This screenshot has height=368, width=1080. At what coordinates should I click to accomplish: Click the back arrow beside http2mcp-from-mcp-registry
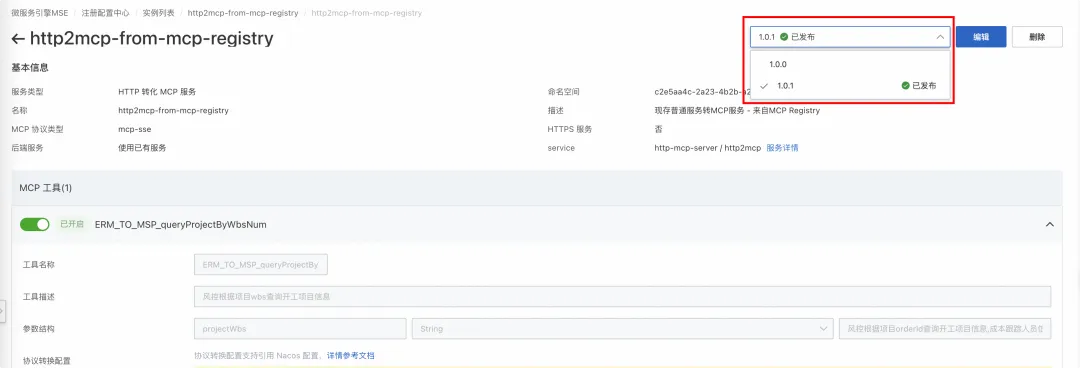pyautogui.click(x=19, y=39)
